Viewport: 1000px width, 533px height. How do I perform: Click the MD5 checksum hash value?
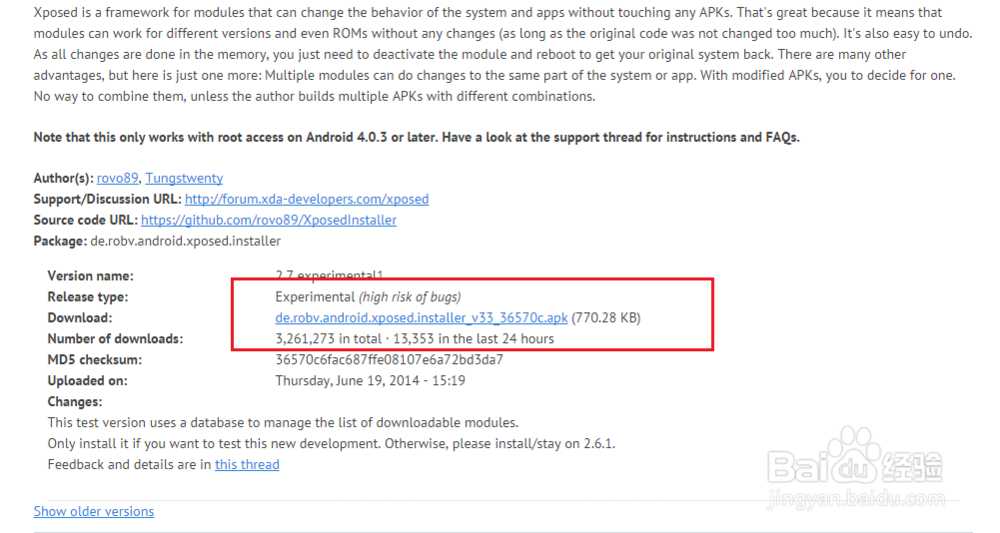click(x=389, y=360)
